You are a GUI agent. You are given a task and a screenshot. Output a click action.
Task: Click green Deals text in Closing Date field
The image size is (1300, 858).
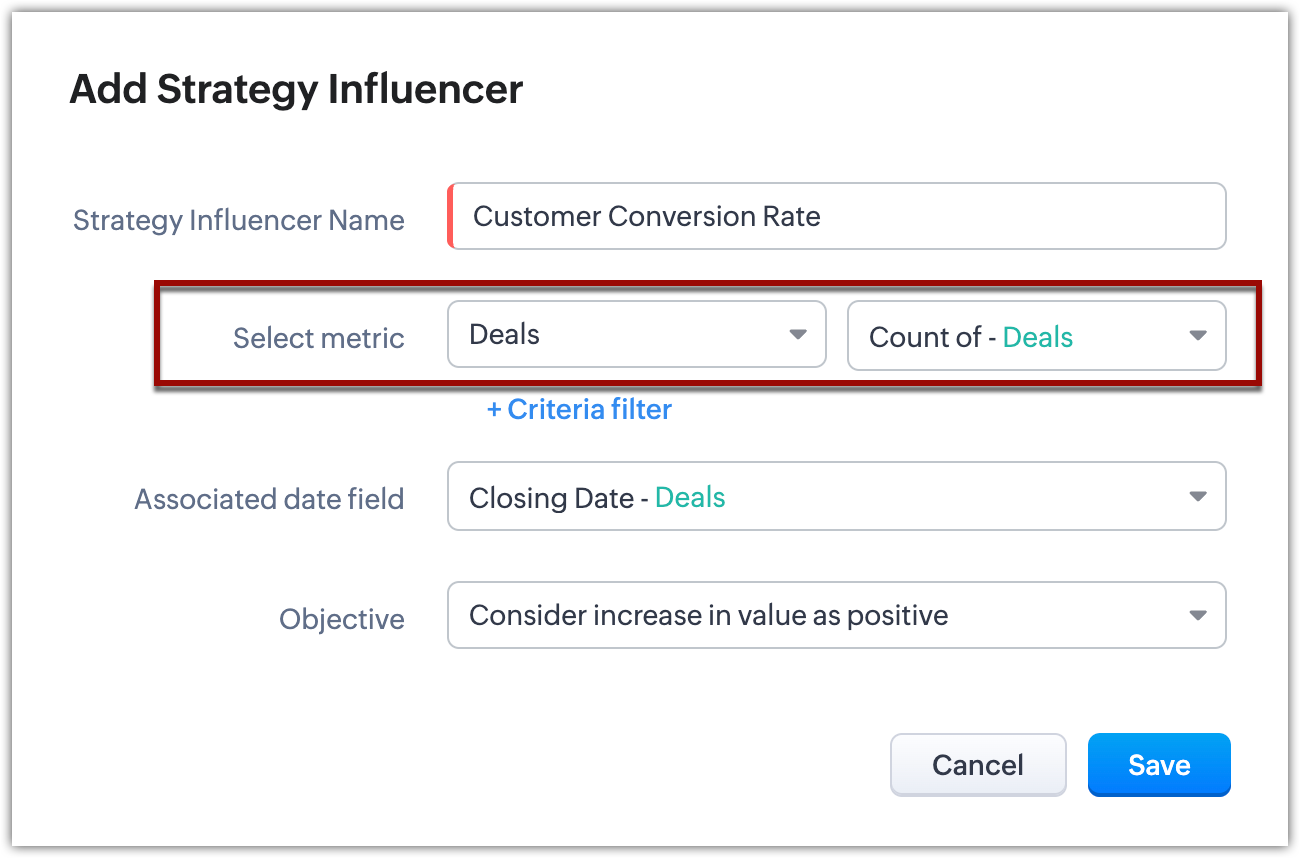pos(690,497)
